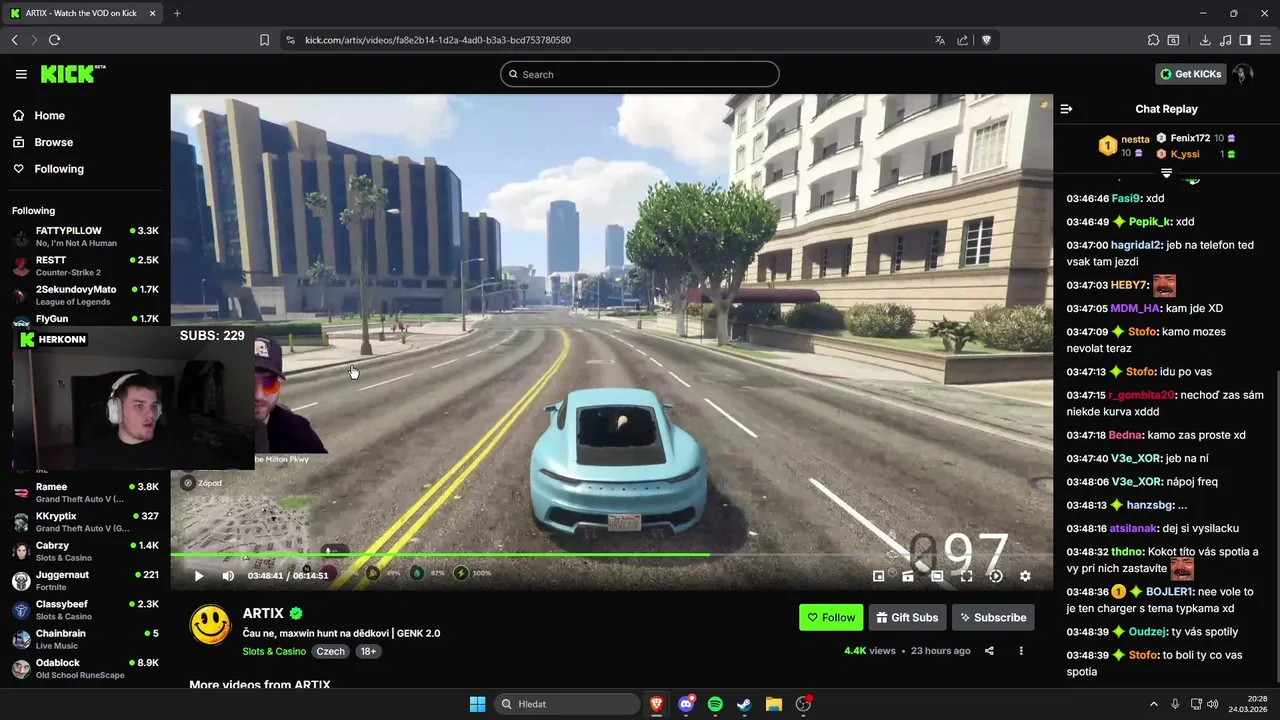Bookmark this page
Image resolution: width=1280 pixels, height=720 pixels.
click(264, 40)
